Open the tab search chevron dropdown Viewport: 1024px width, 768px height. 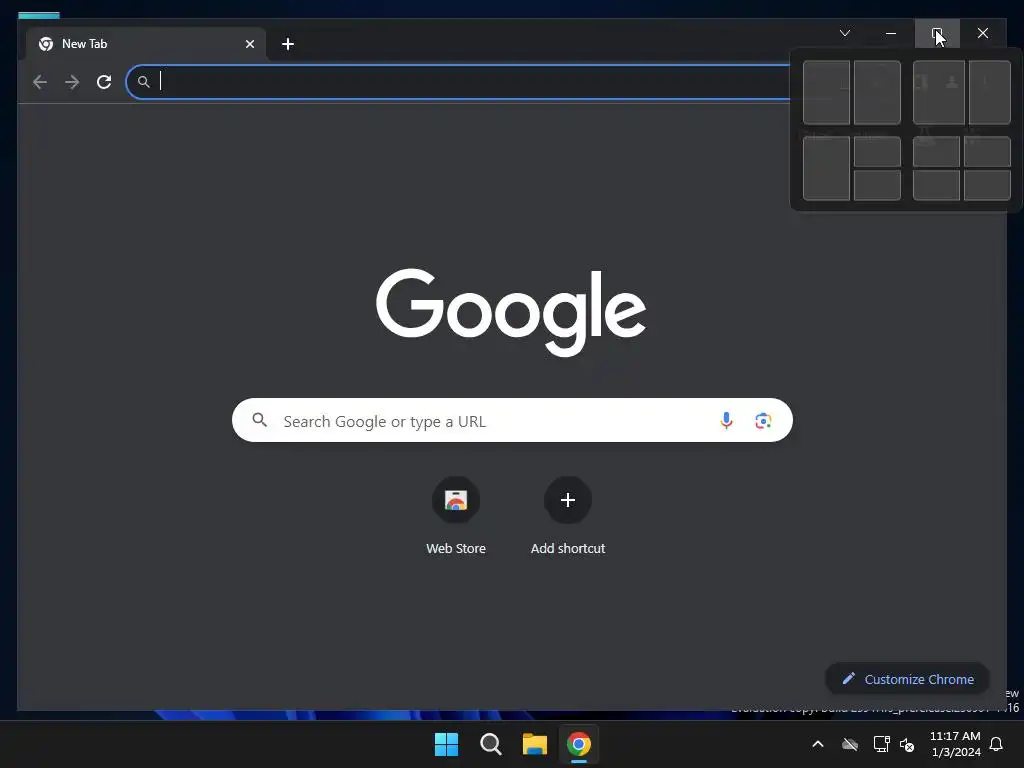[845, 33]
